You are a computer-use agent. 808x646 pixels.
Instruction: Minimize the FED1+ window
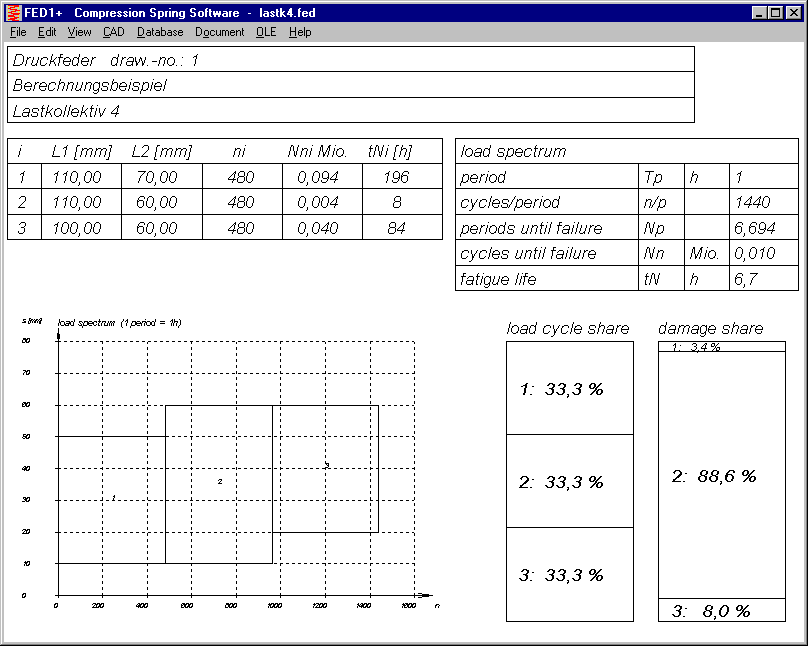(x=758, y=13)
